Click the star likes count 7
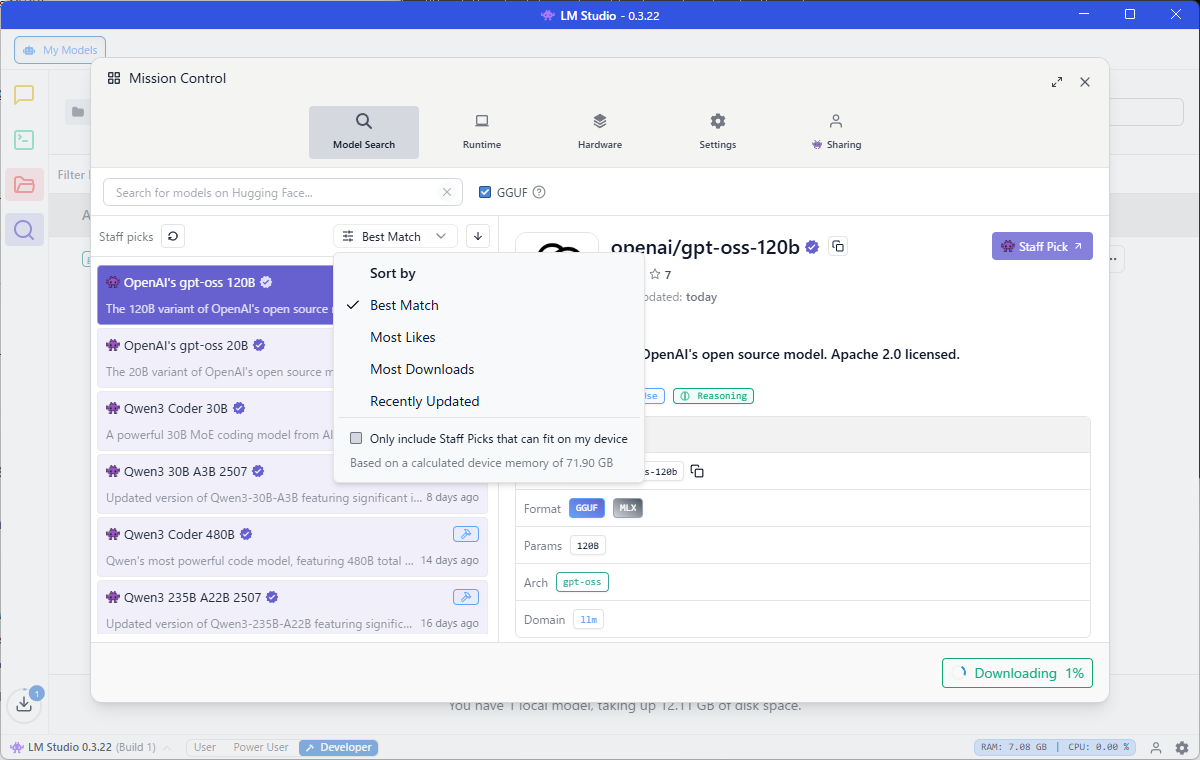Screen dimensions: 1200x760 click(661, 274)
